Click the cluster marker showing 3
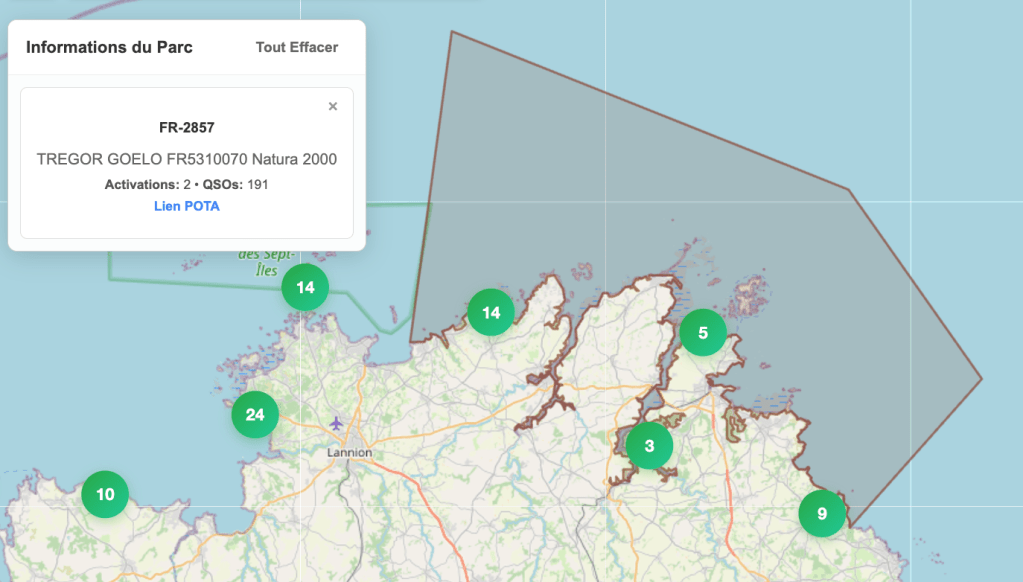This screenshot has width=1023, height=582. click(x=649, y=446)
